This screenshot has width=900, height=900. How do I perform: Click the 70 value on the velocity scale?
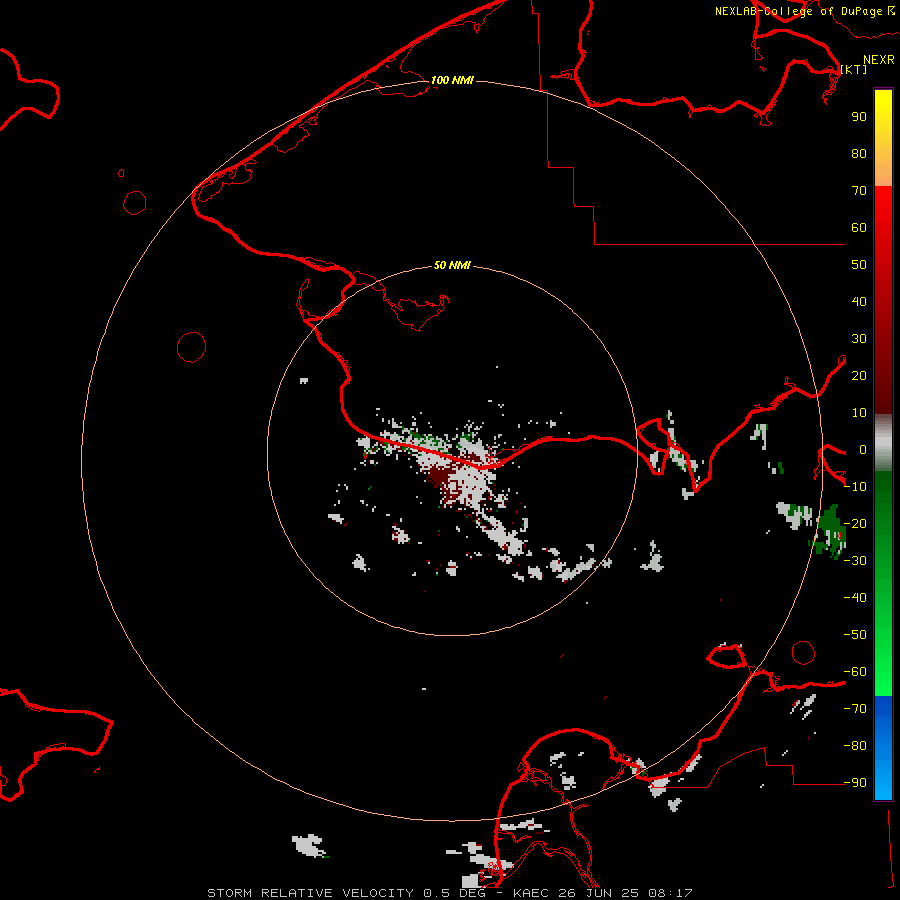tap(859, 191)
